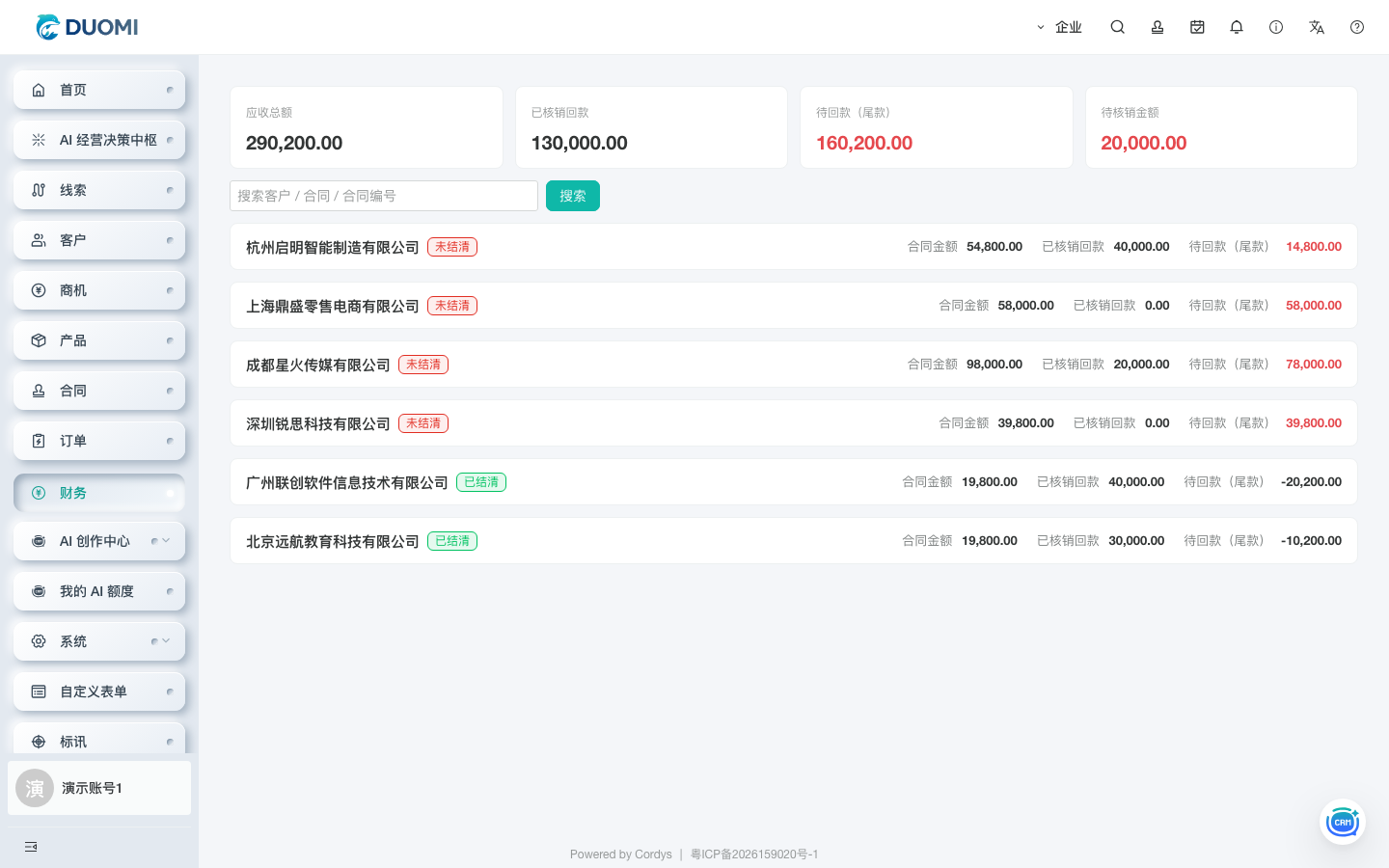Click the 杭州启明智能制造有限公司 company name

[x=333, y=248]
